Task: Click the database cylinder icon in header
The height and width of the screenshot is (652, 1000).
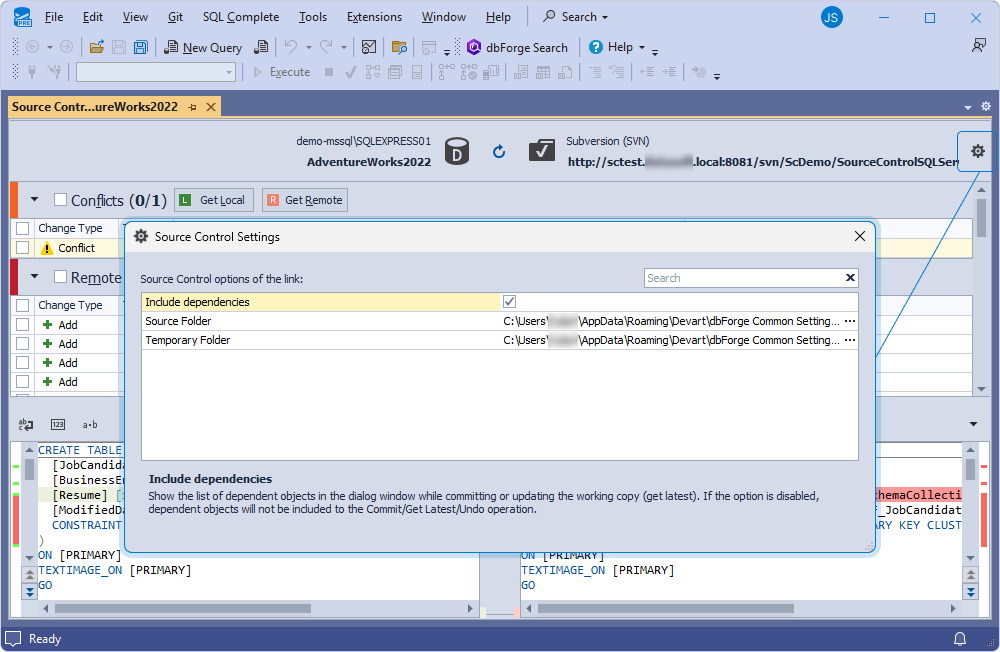Action: point(457,152)
